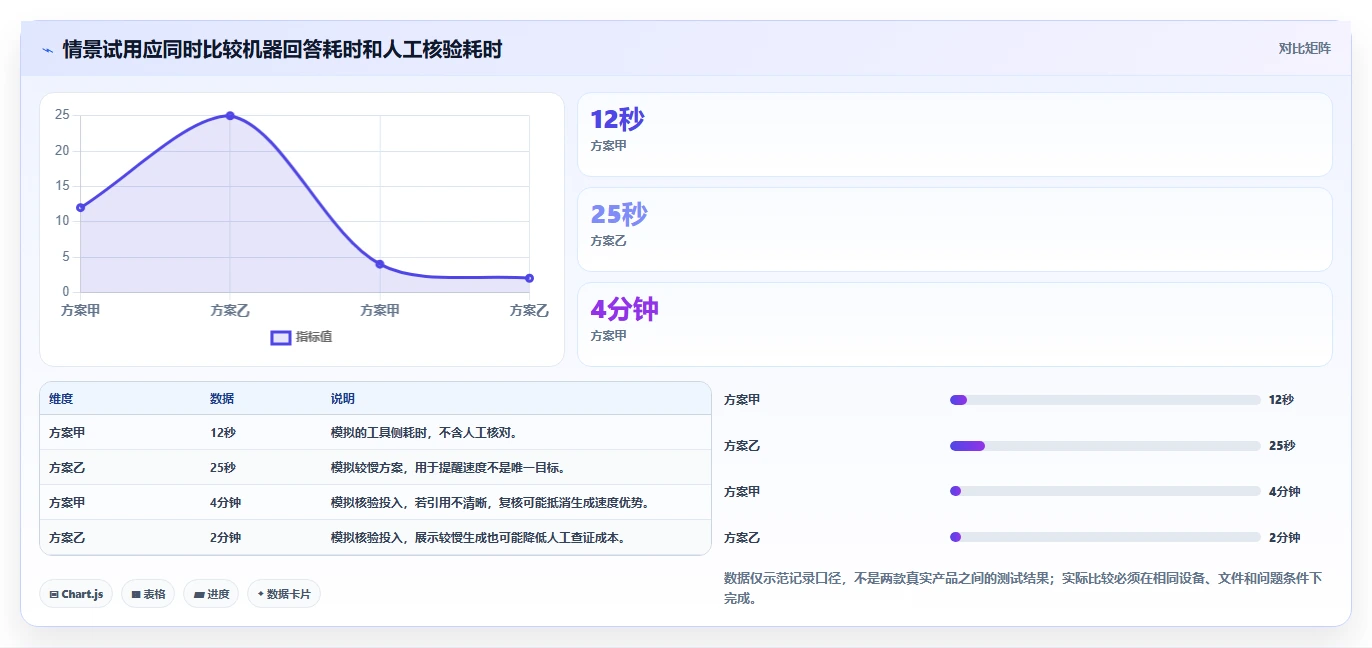Screen dimensions: 1372x648
Task: Click the 说明 table column header
Action: coord(343,399)
